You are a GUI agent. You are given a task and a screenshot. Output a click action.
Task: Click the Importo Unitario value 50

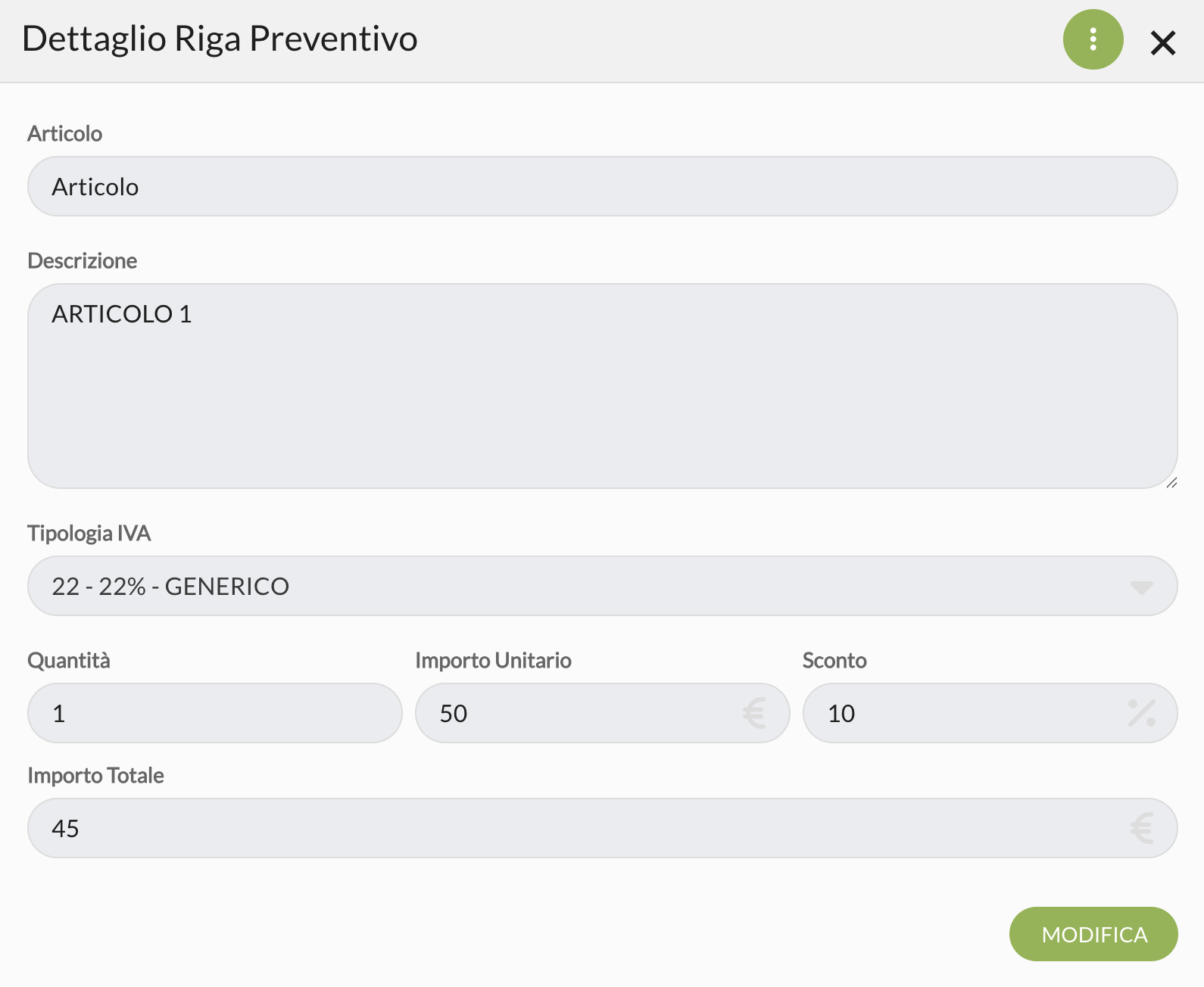click(454, 713)
